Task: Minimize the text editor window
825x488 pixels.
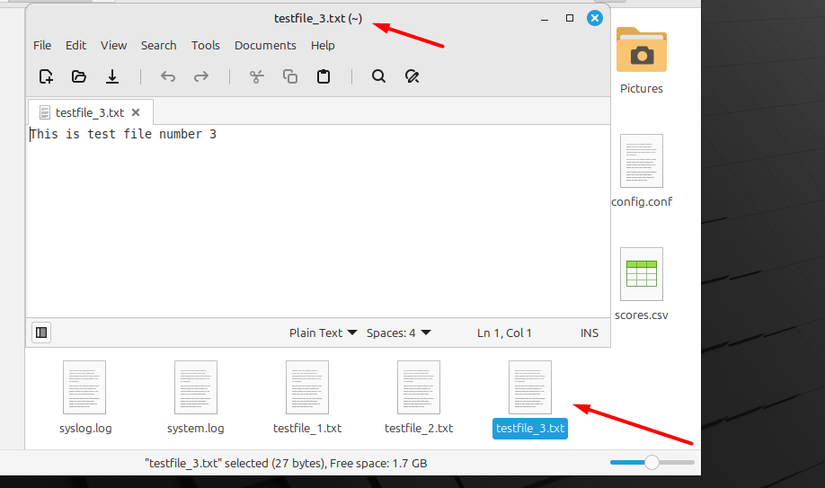Action: pyautogui.click(x=545, y=19)
